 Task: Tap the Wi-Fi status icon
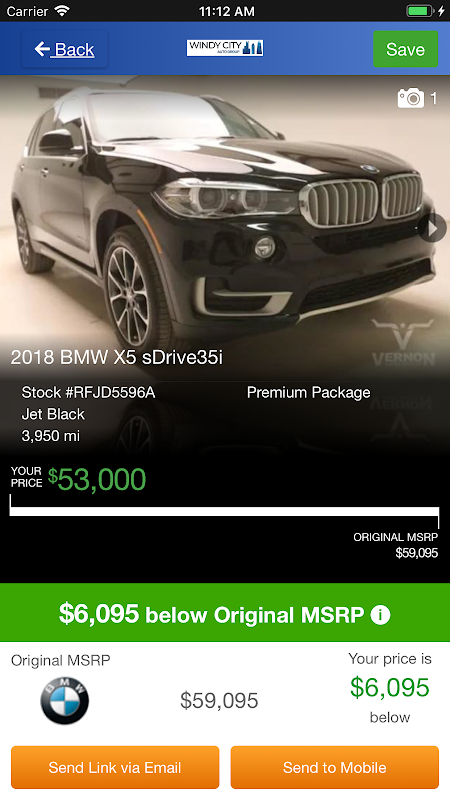click(x=62, y=11)
